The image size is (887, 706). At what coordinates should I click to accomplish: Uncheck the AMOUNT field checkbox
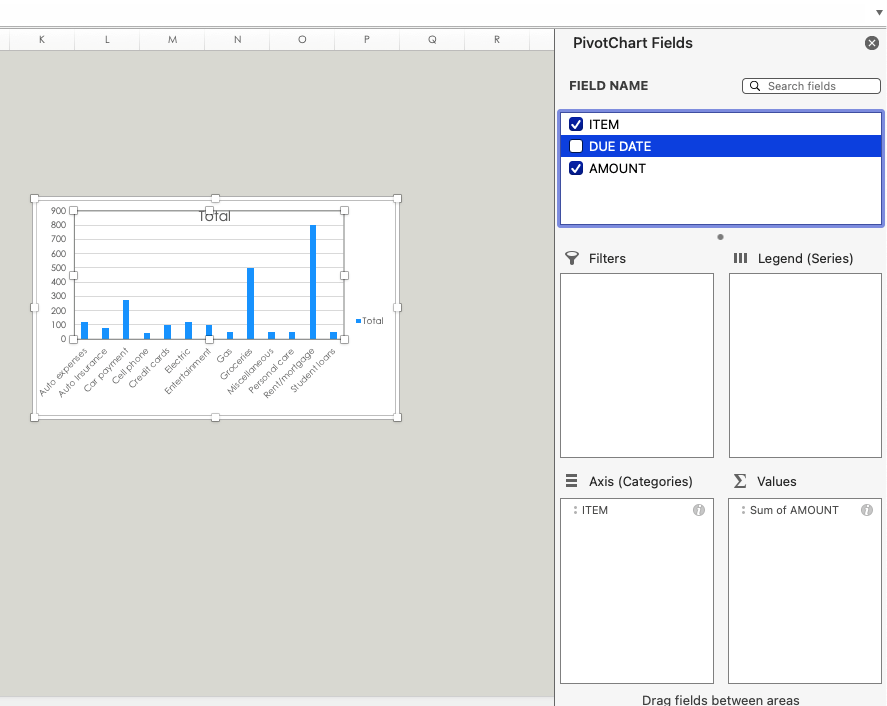[576, 168]
